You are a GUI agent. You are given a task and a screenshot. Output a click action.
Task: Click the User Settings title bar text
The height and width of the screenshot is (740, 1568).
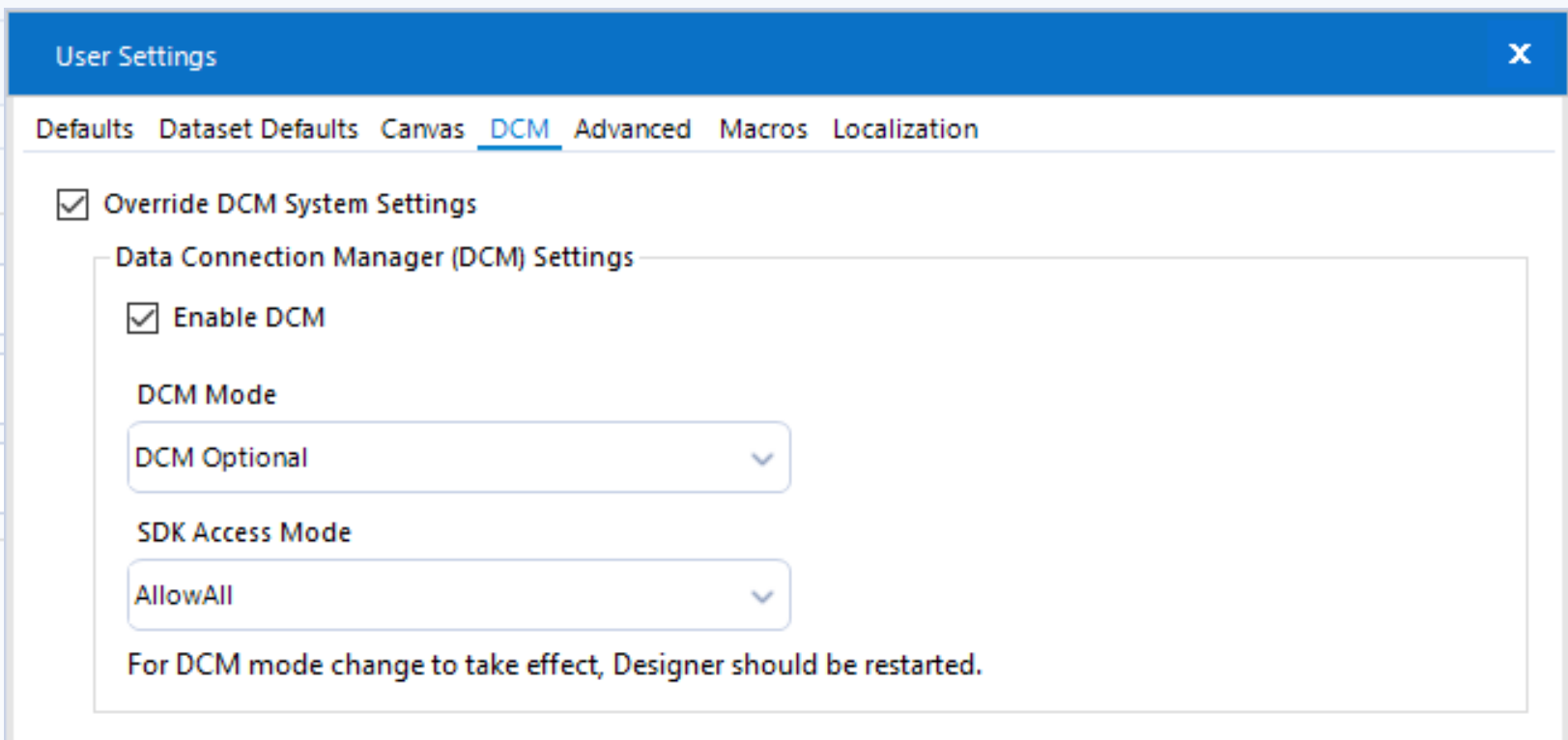[x=136, y=56]
